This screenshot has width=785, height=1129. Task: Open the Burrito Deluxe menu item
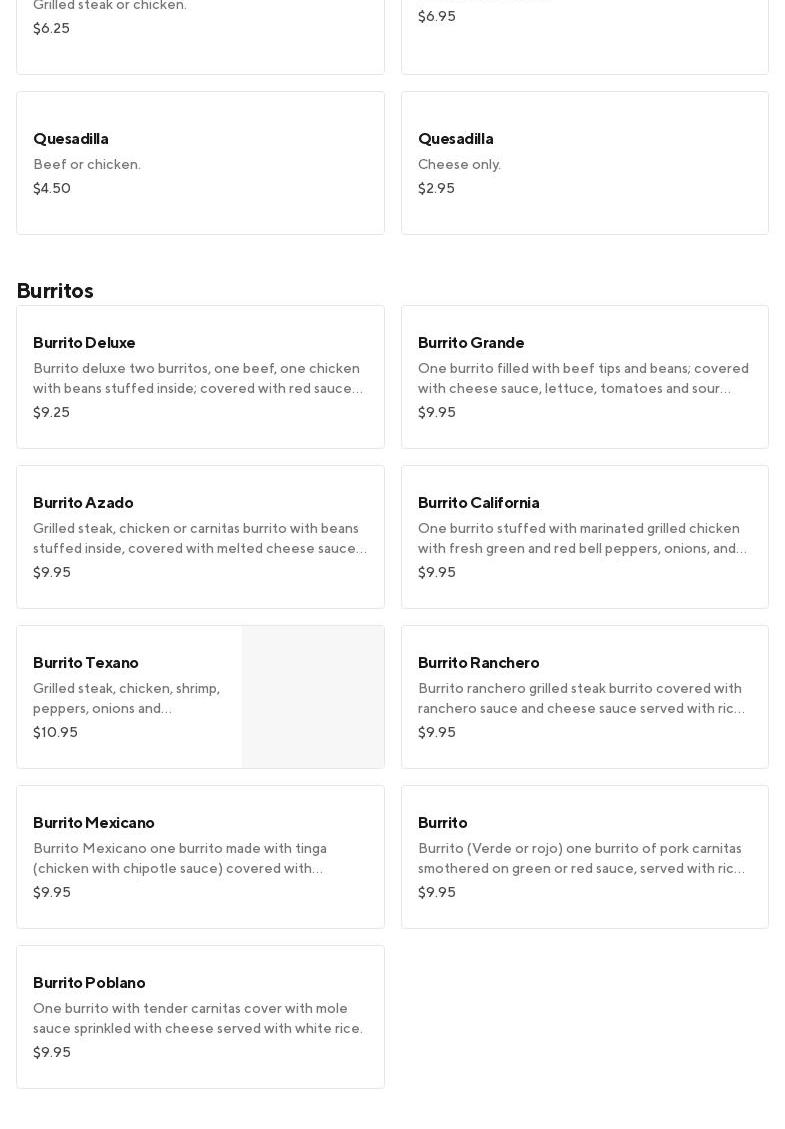click(200, 377)
